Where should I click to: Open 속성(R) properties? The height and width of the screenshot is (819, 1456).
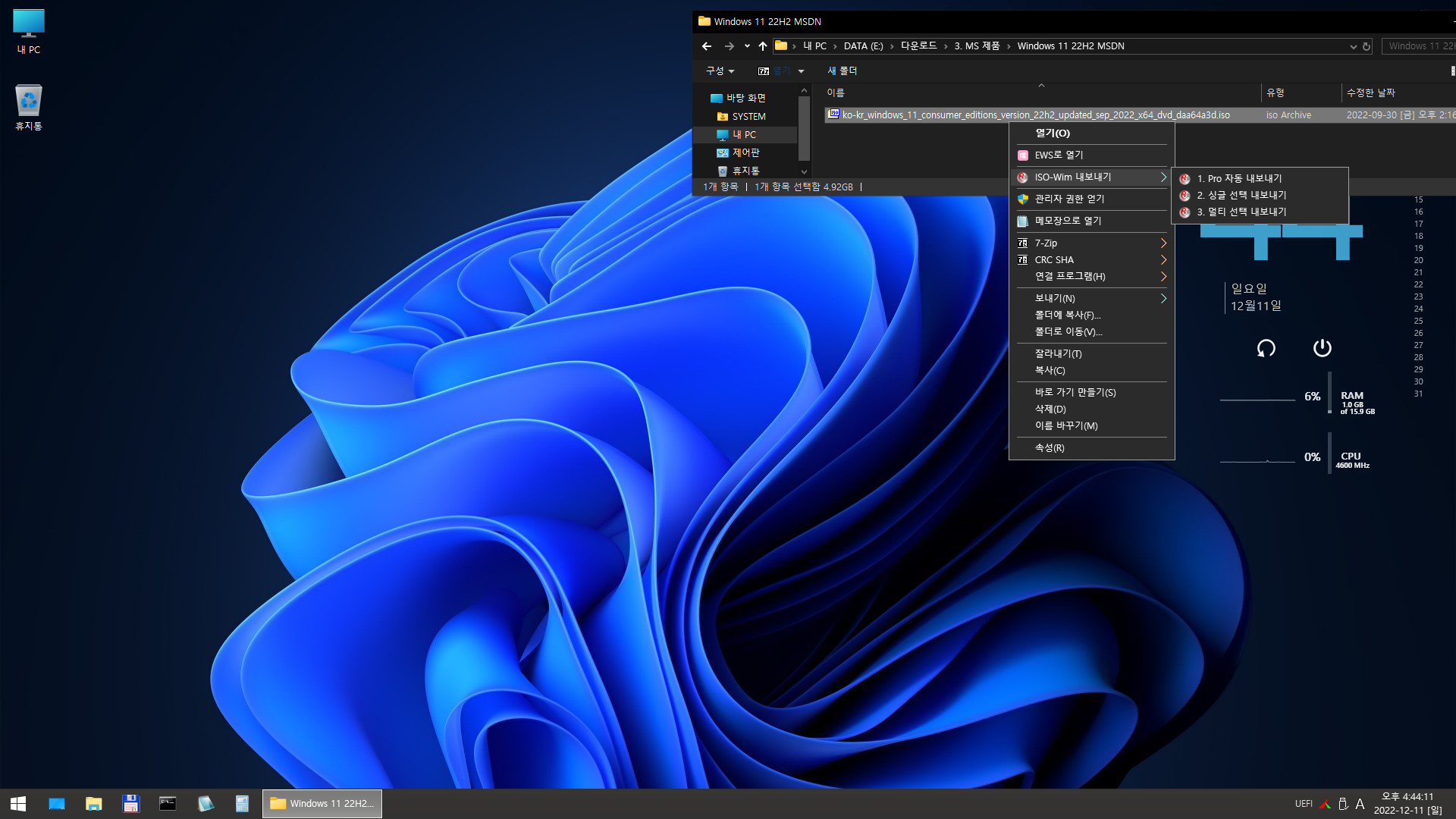(1092, 447)
